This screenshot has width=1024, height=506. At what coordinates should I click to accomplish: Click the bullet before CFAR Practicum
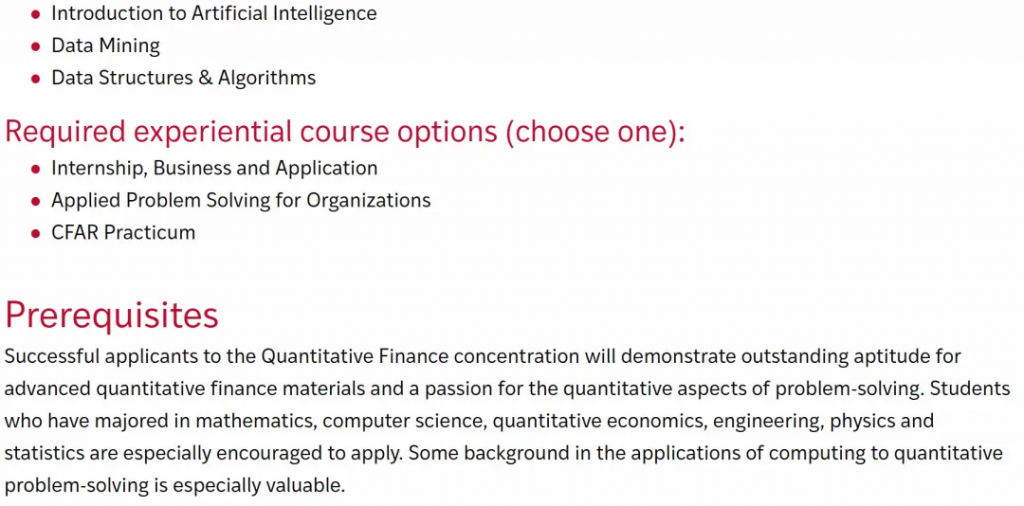click(36, 233)
